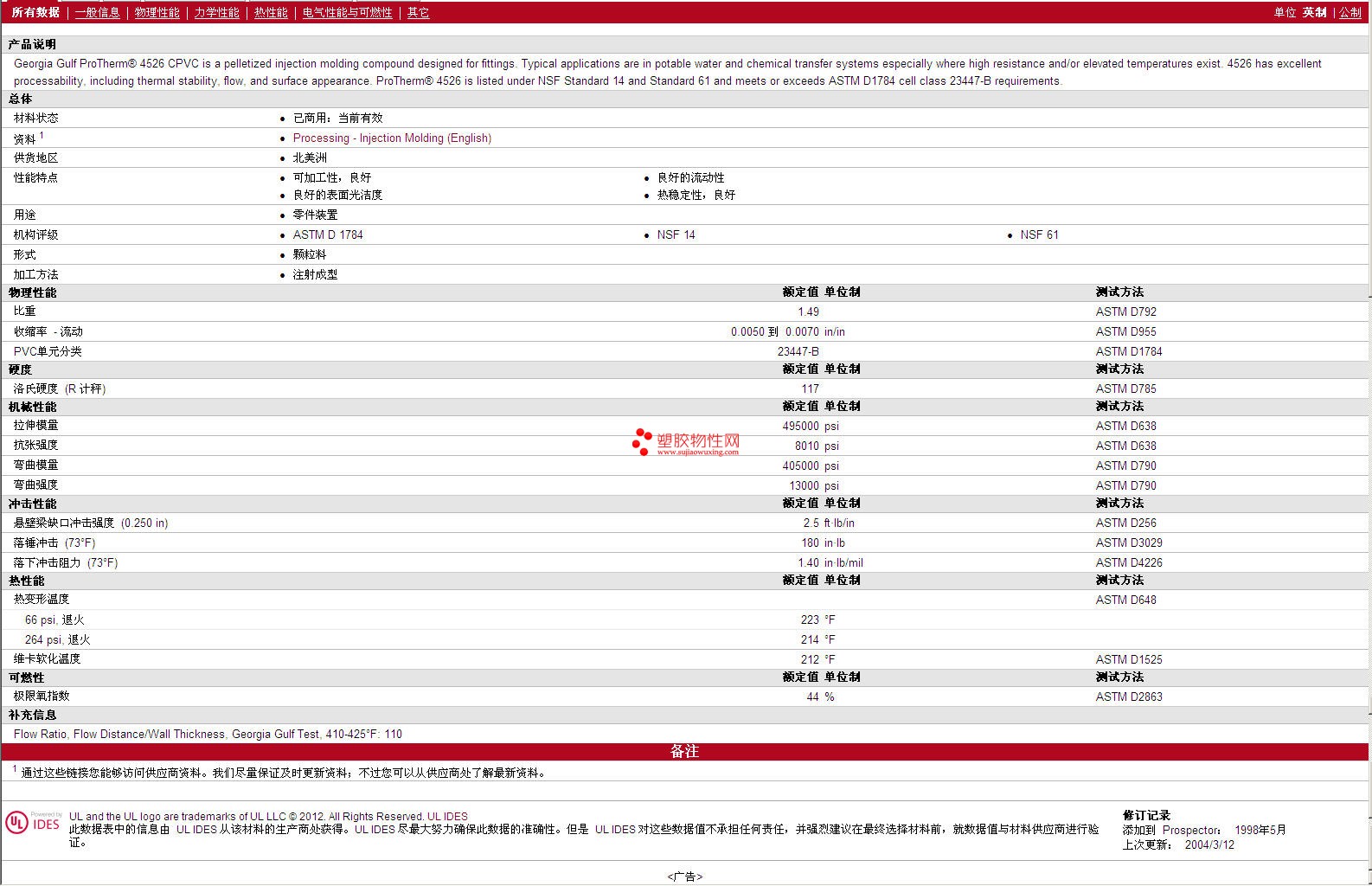Switch to 电气性能与可燃性 tab
Image resolution: width=1372 pixels, height=886 pixels.
point(347,12)
